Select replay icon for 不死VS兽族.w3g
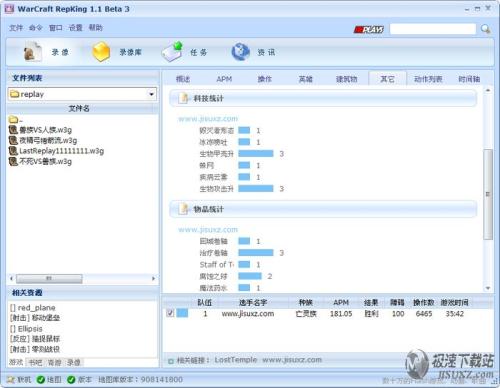The width and height of the screenshot is (500, 388). pos(13,162)
